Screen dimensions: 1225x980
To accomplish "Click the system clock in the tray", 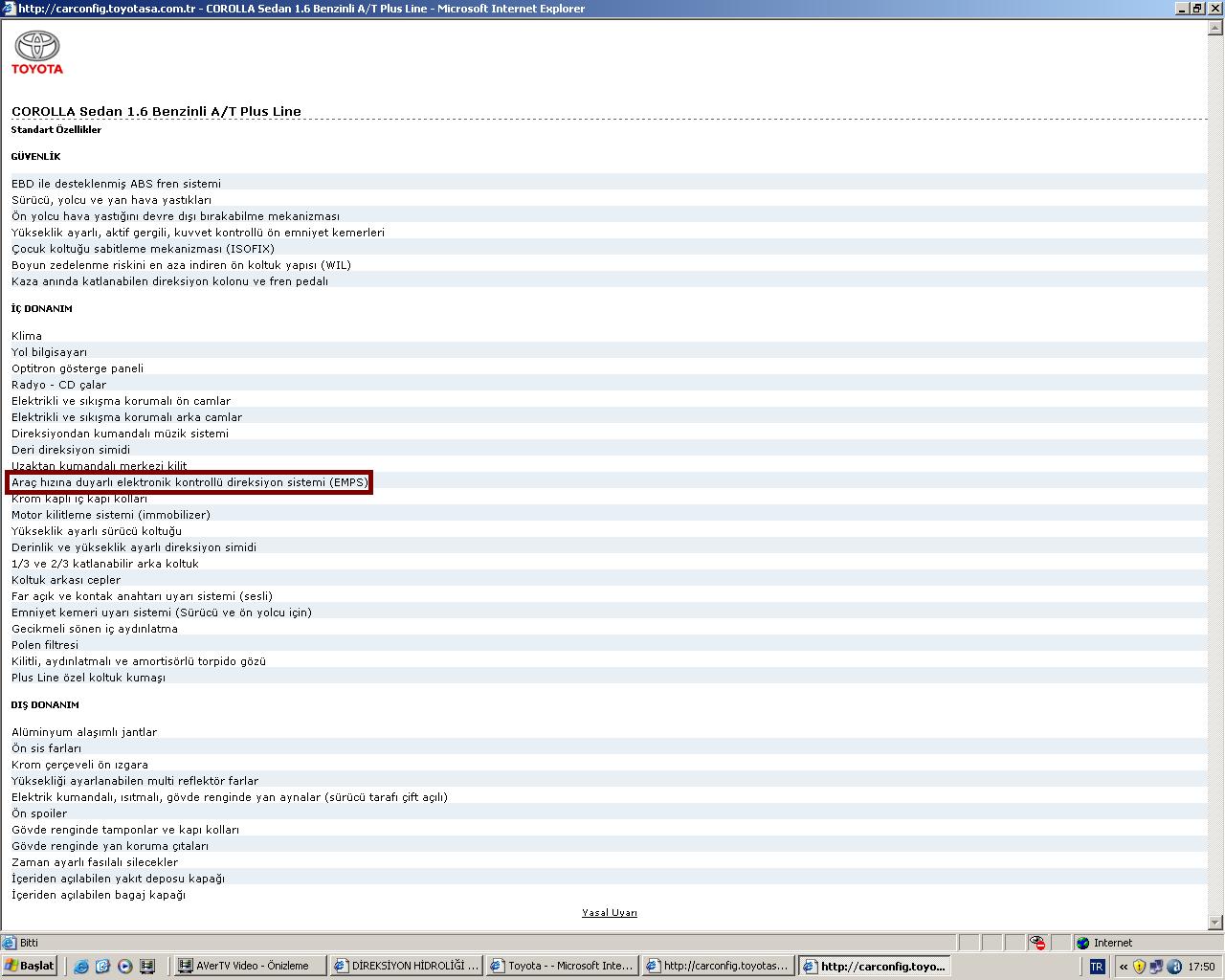I will (1201, 967).
